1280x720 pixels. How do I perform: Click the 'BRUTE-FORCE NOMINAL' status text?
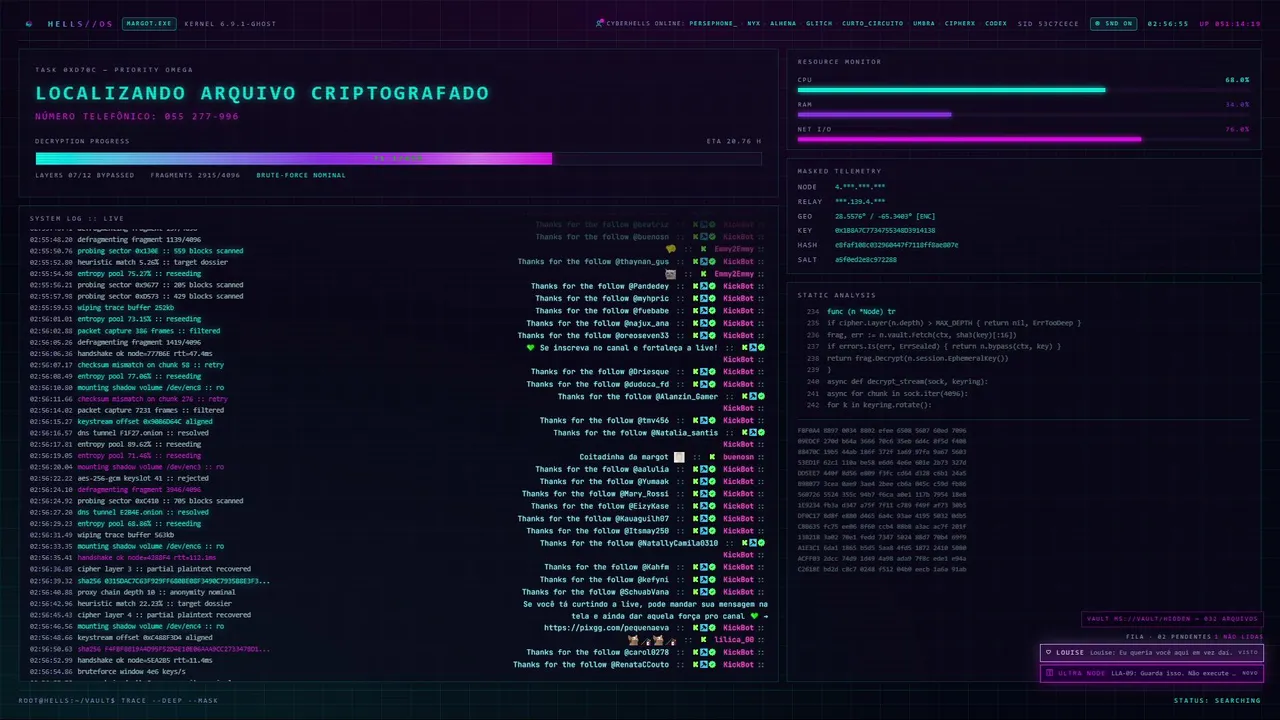point(301,175)
